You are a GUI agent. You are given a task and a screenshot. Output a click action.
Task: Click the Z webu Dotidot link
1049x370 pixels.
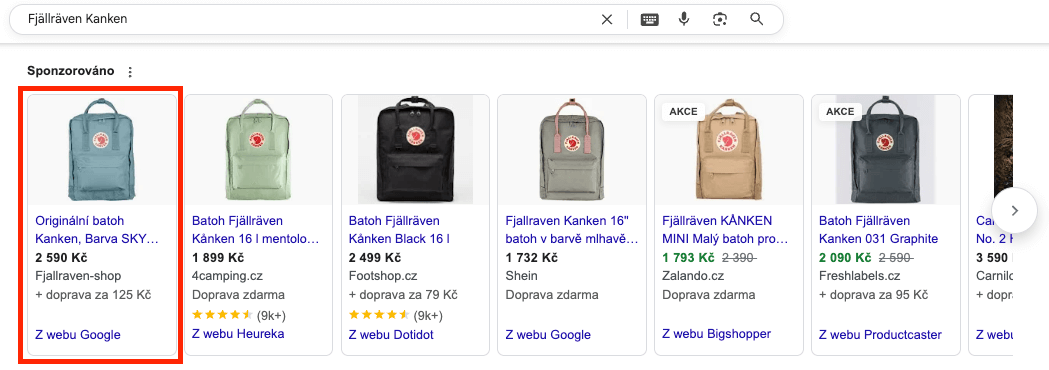pos(391,334)
